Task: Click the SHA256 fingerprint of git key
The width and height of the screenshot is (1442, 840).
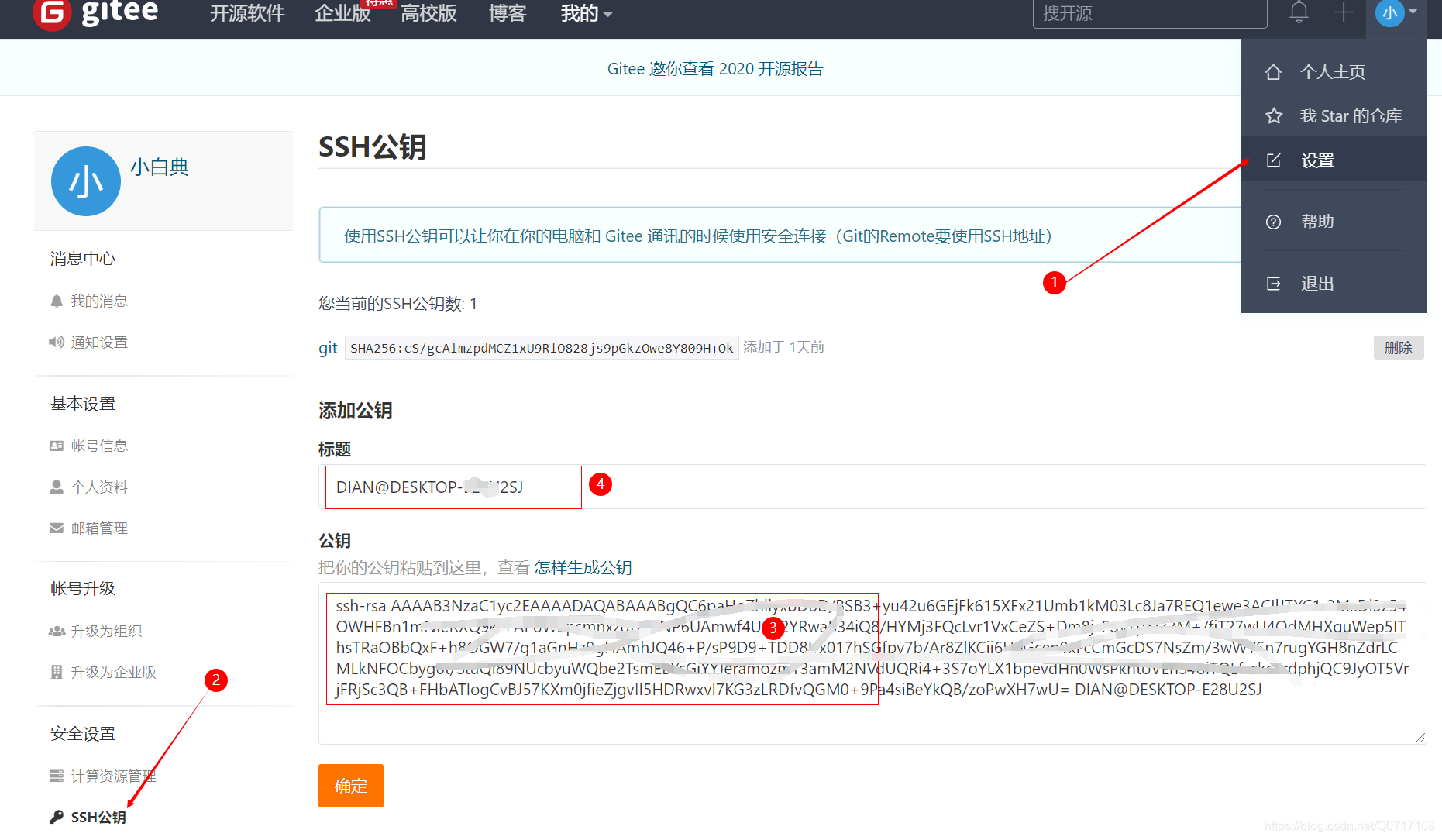Action: (x=542, y=348)
